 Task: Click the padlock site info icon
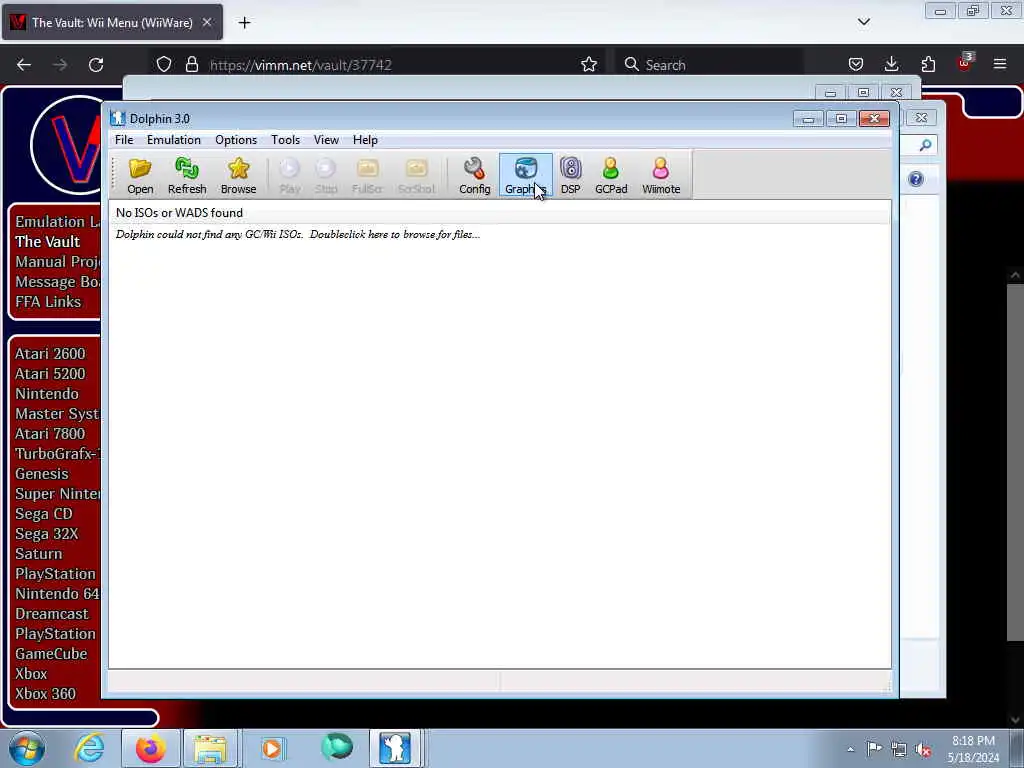point(191,64)
